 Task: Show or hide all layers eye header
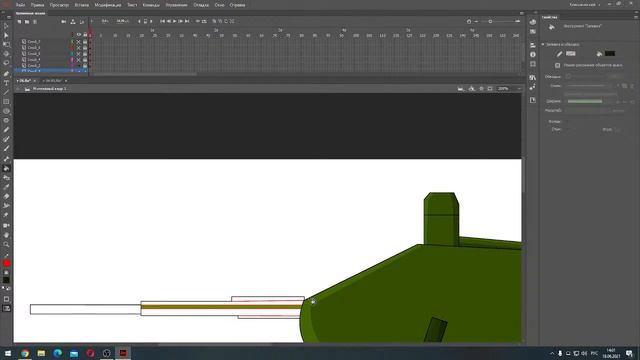(x=79, y=35)
